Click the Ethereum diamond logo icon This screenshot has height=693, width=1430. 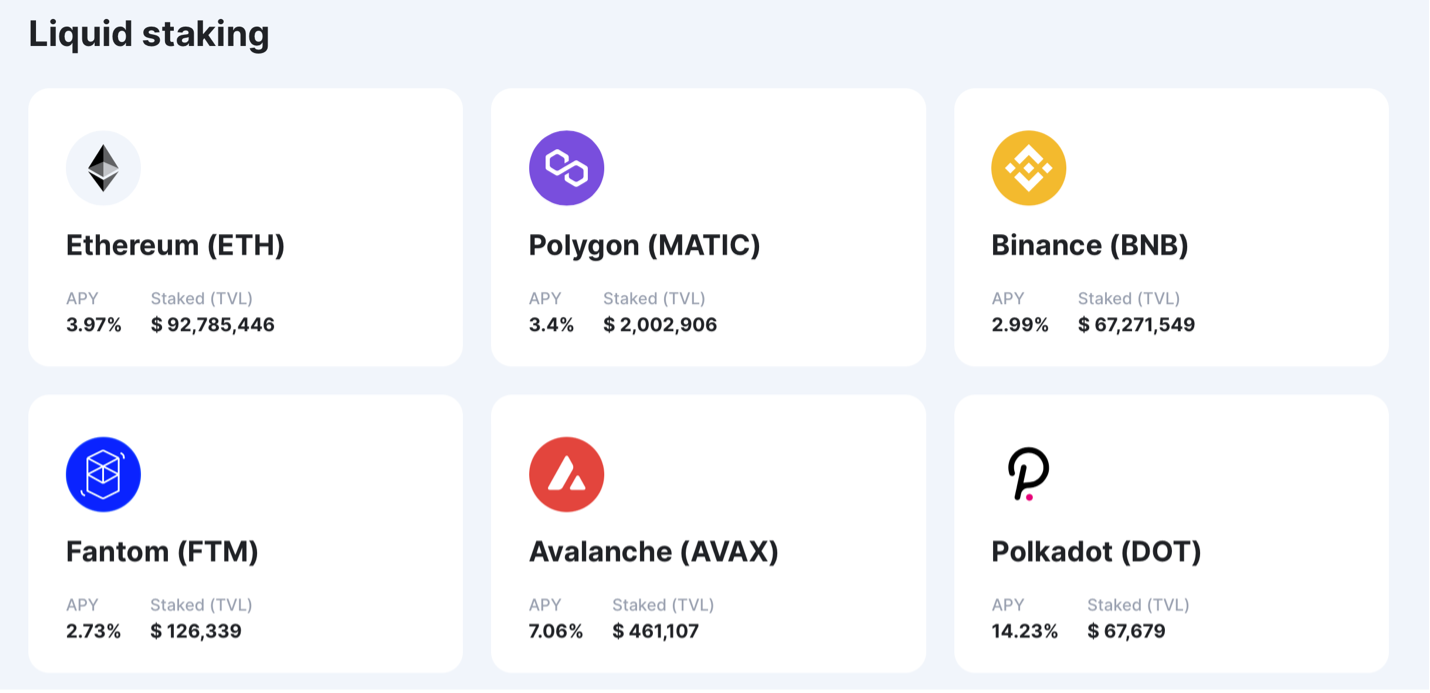coord(103,168)
